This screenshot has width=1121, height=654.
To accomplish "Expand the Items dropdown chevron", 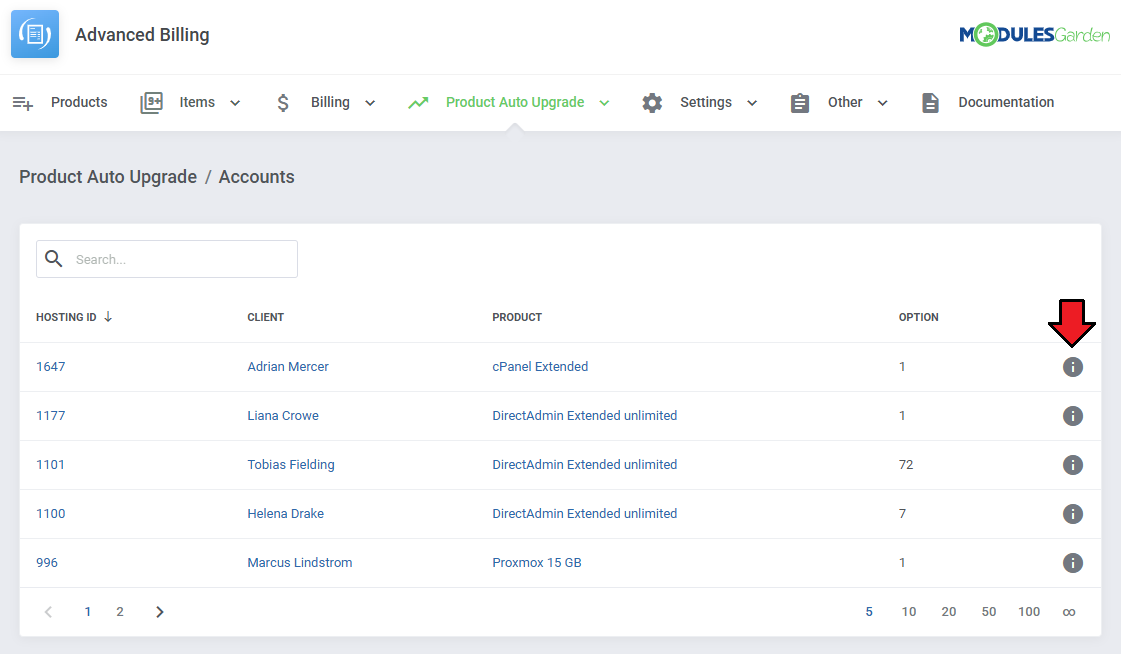I will pyautogui.click(x=234, y=103).
